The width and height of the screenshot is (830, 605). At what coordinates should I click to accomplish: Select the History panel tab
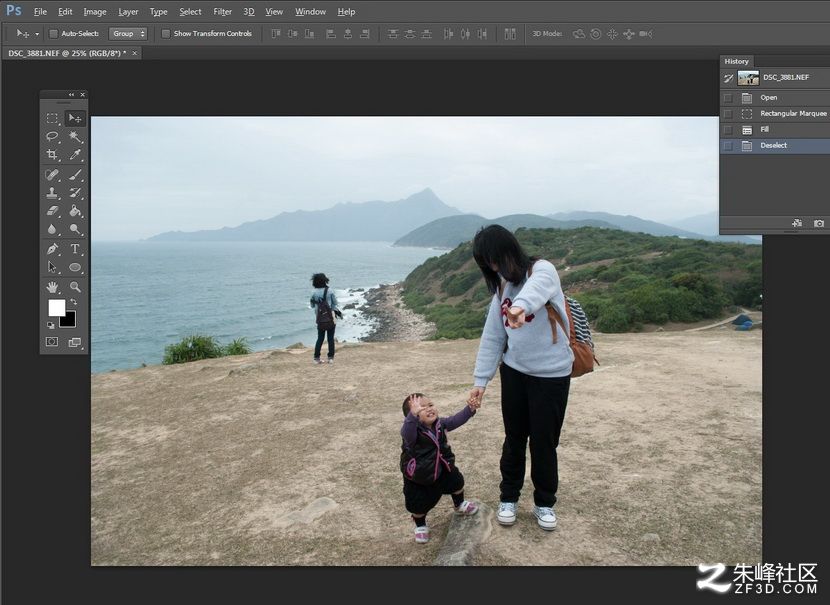coord(736,61)
